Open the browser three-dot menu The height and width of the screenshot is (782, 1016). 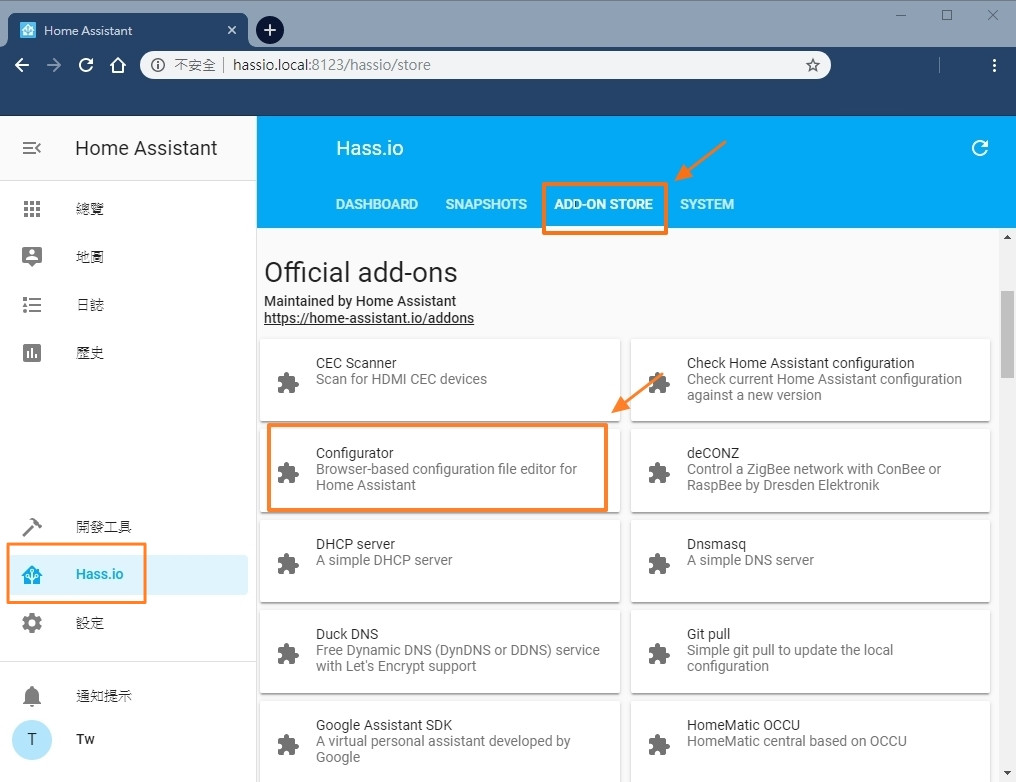click(994, 65)
